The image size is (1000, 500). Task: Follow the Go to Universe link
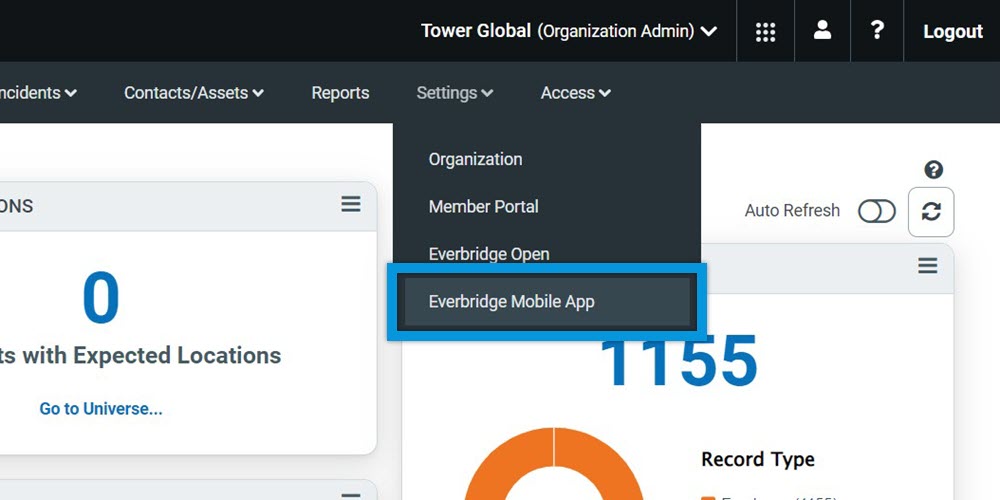101,408
